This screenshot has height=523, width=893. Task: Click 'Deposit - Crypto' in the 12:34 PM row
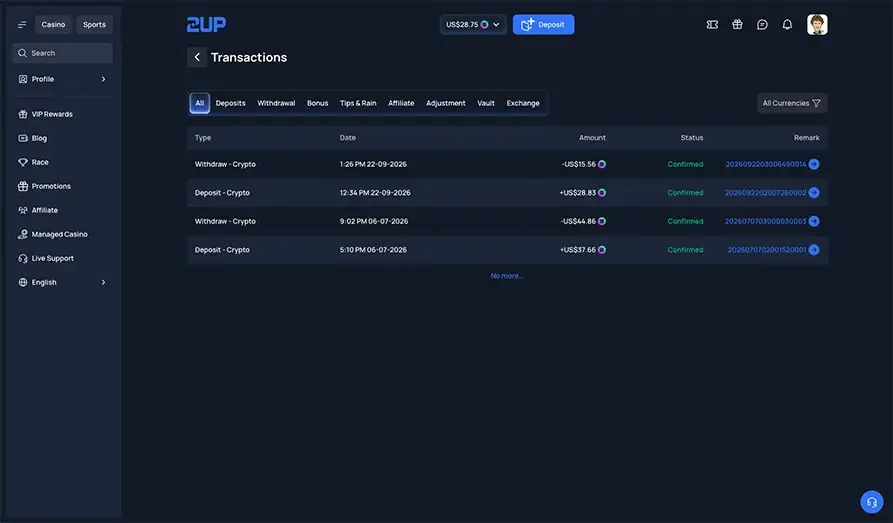[x=222, y=193]
